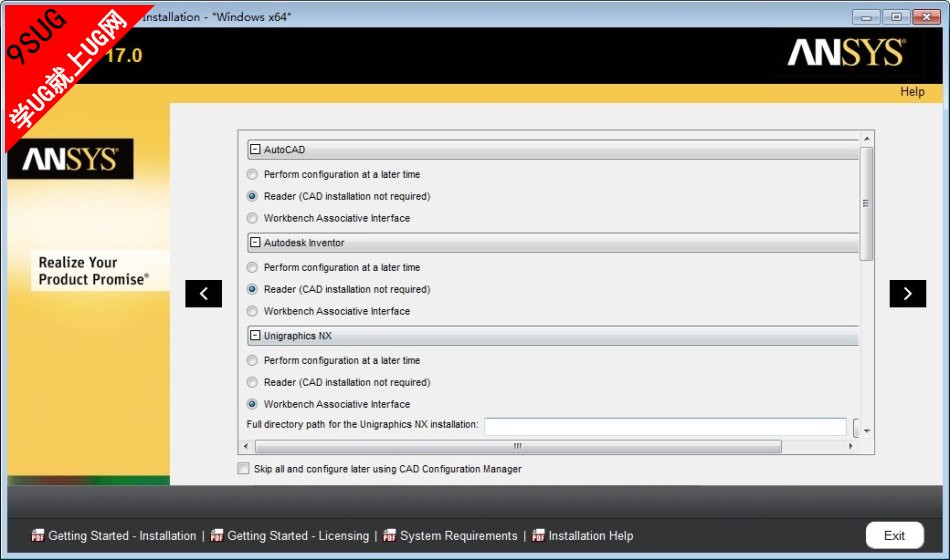
Task: Close the installer window
Action: [926, 17]
